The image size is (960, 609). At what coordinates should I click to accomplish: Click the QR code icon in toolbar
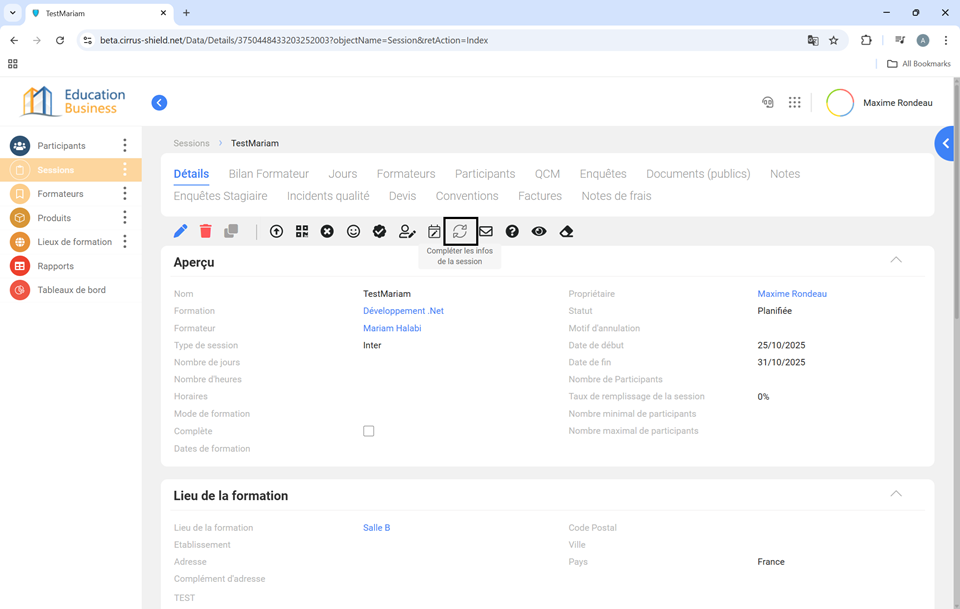(x=302, y=231)
